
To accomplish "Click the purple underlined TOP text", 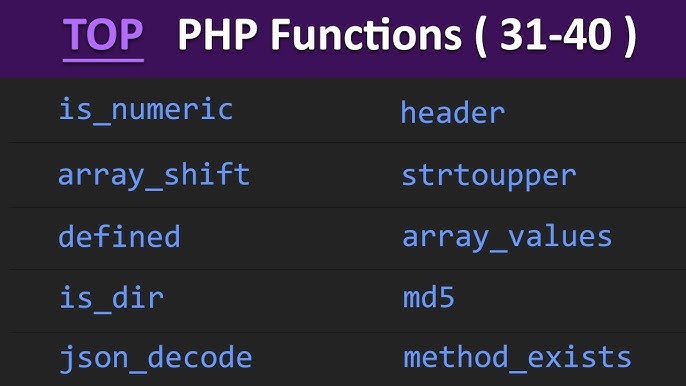I will click(x=103, y=35).
